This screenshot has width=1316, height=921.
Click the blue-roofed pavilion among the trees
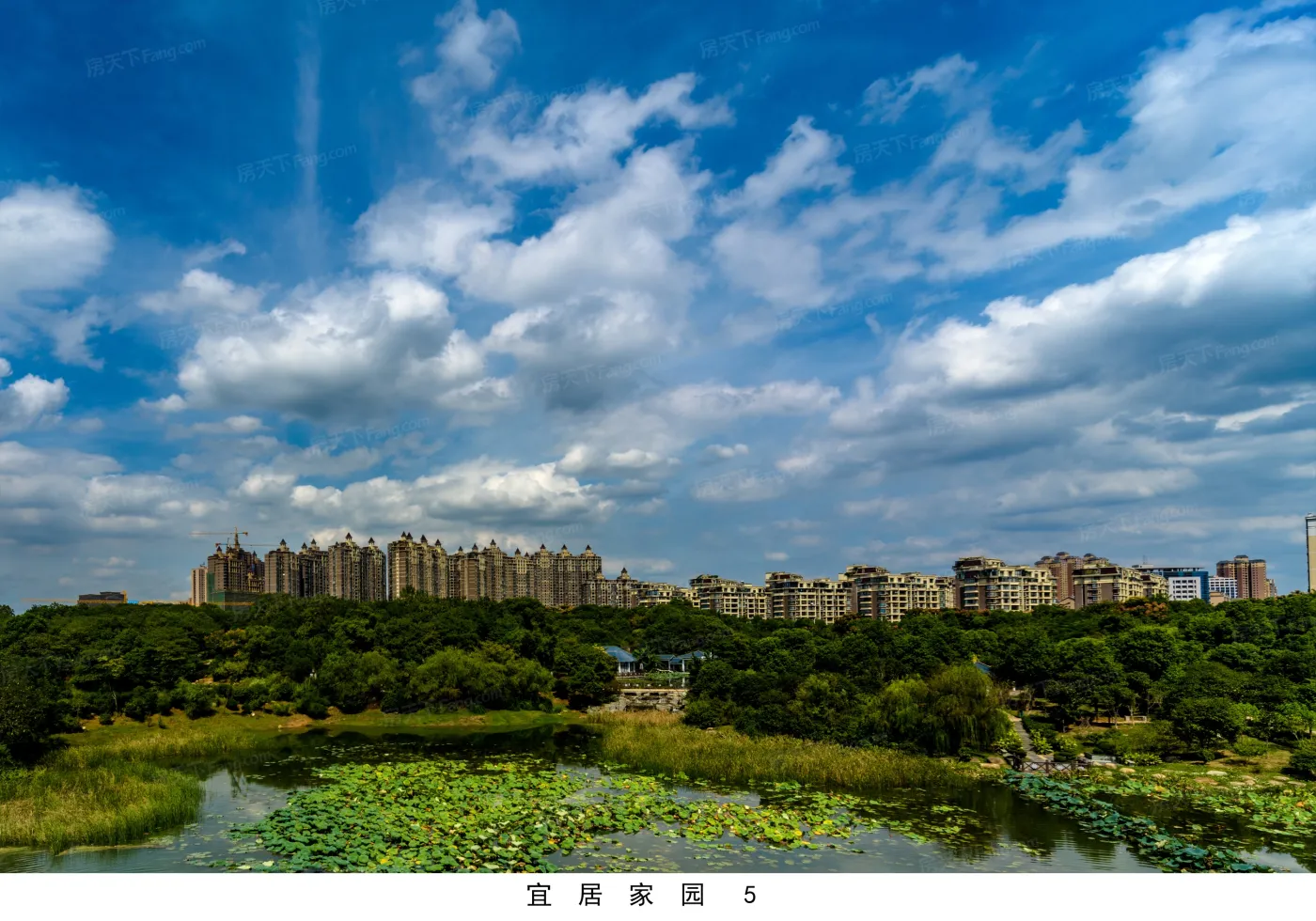620,658
